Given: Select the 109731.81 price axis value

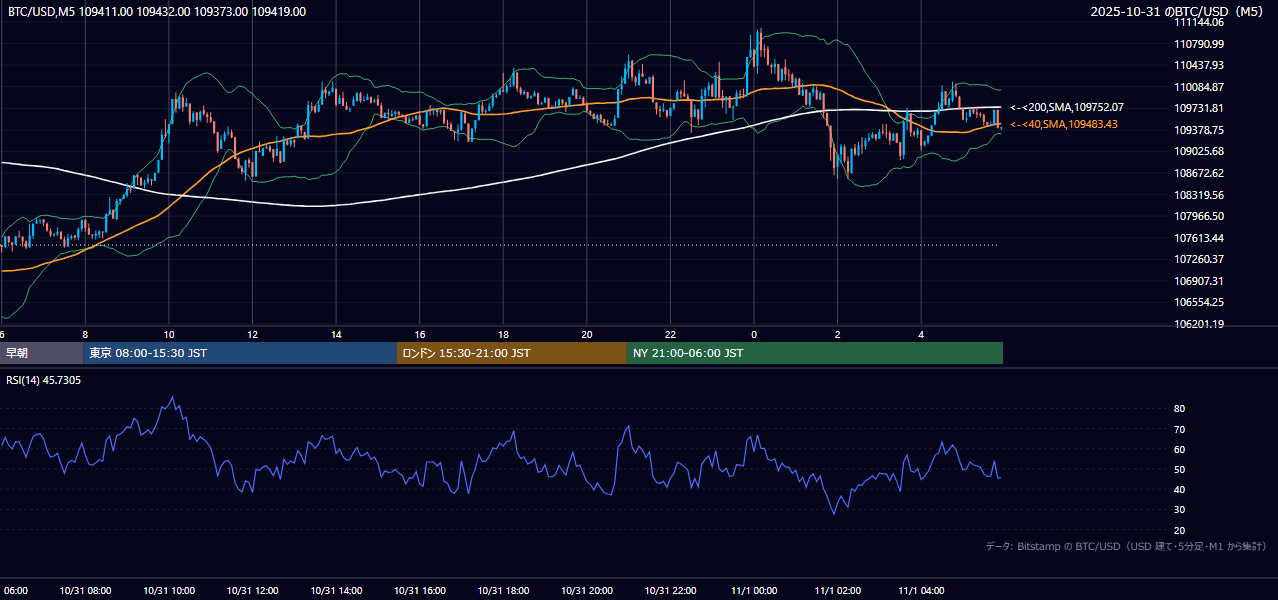Looking at the screenshot, I should click(x=1199, y=108).
